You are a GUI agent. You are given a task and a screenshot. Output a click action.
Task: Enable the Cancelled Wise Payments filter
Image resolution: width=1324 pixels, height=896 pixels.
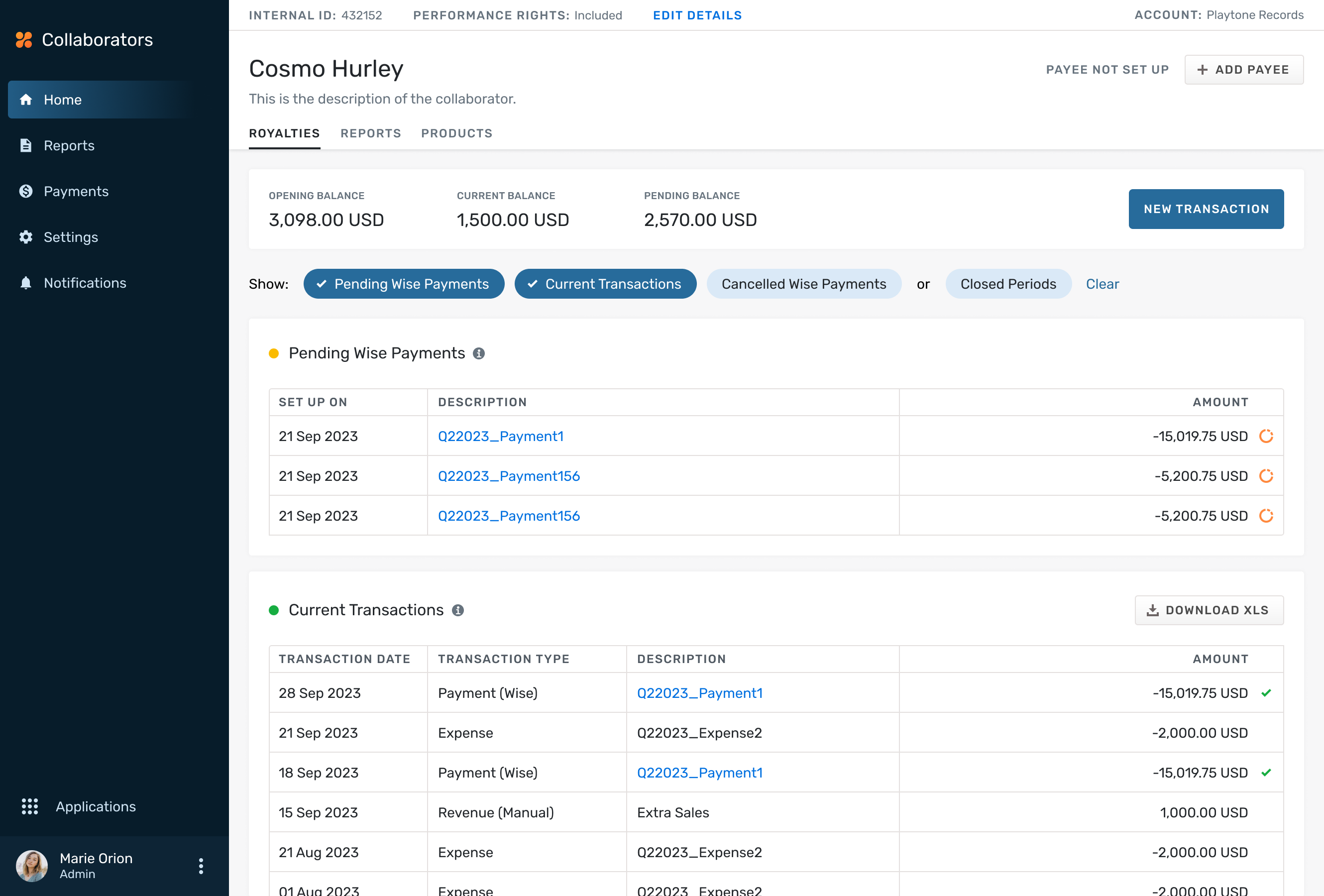pyautogui.click(x=803, y=284)
